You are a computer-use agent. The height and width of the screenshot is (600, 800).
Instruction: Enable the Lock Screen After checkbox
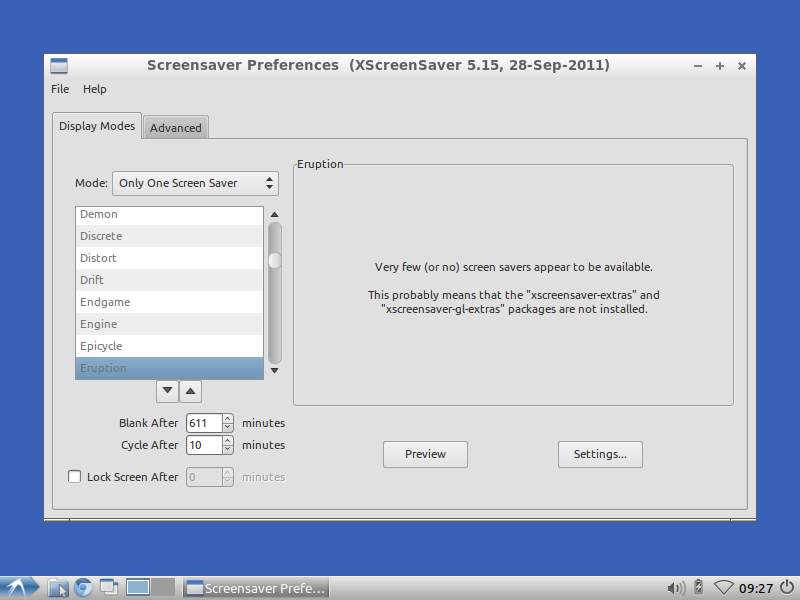coord(74,477)
